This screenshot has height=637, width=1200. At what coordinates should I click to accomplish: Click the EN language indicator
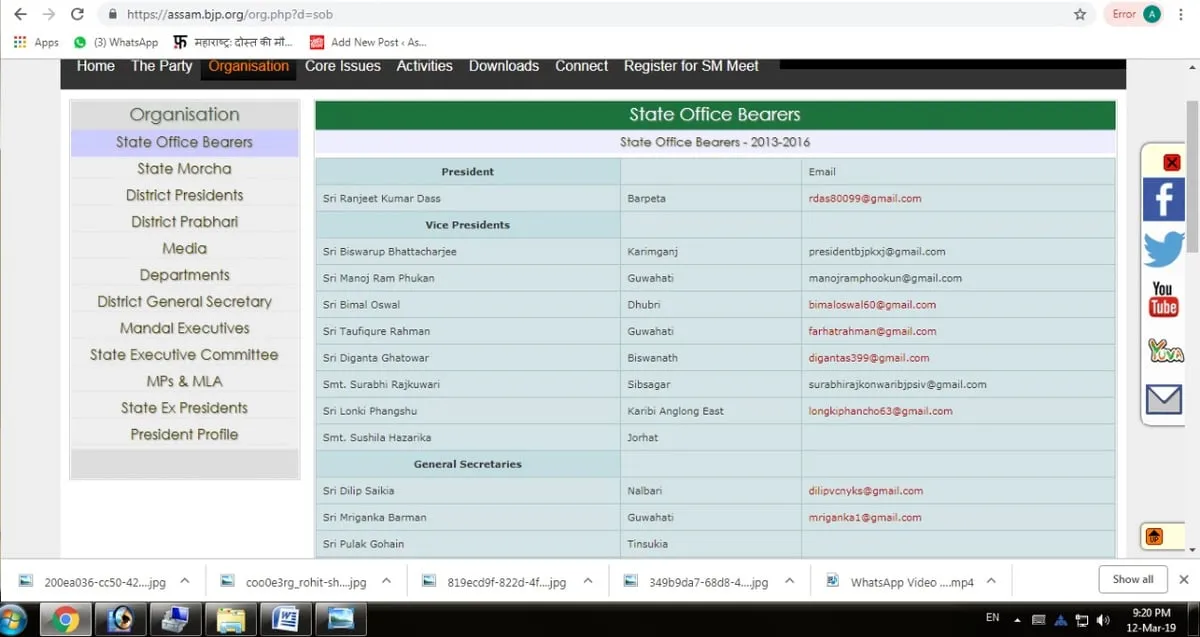(x=992, y=618)
